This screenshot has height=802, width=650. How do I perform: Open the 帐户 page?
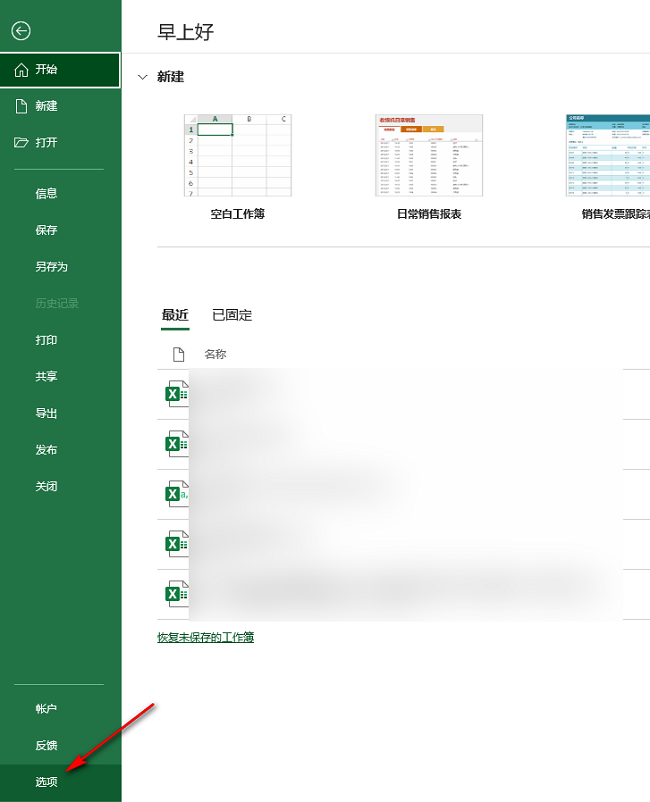click(47, 709)
